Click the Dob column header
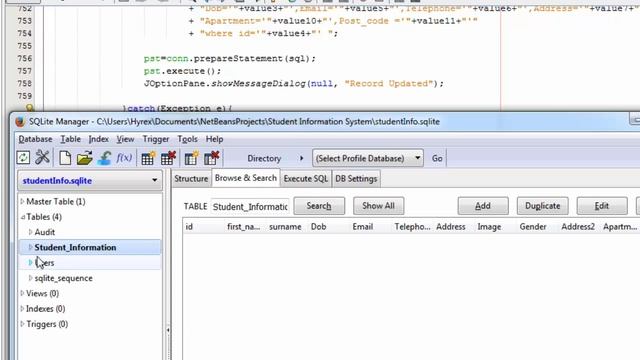Viewport: 640px width, 360px height. pos(329,227)
